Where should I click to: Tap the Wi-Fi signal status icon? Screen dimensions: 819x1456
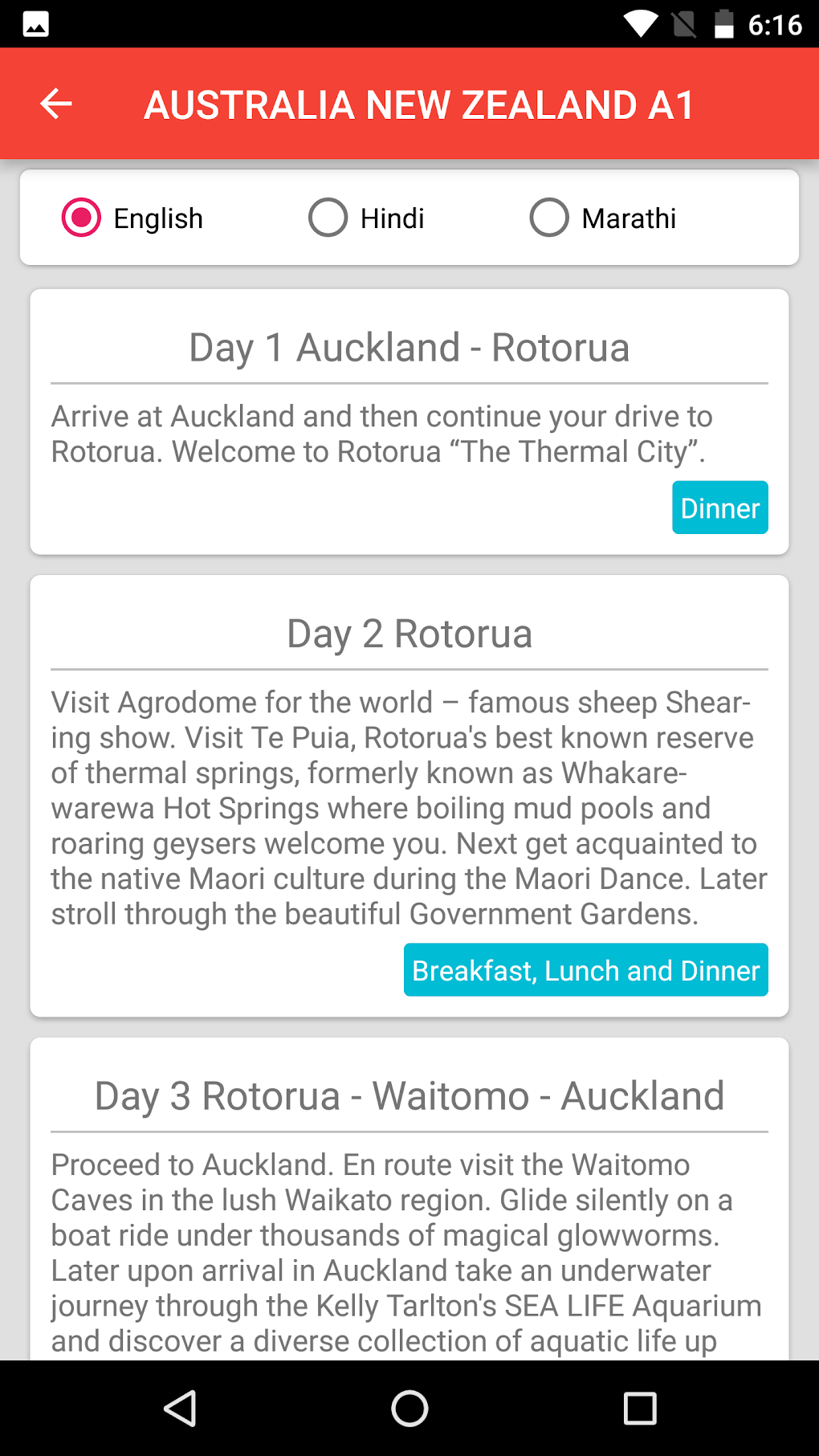pyautogui.click(x=640, y=24)
